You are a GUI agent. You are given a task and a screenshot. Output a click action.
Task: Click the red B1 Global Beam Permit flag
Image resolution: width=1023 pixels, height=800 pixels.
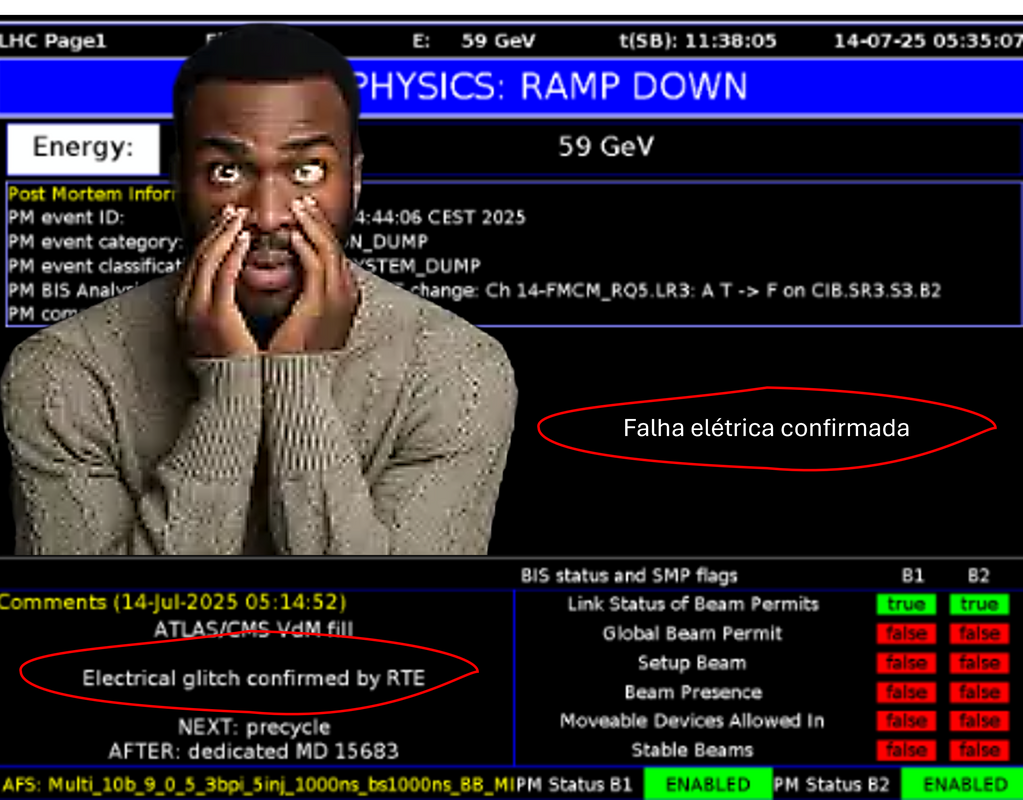pos(907,634)
